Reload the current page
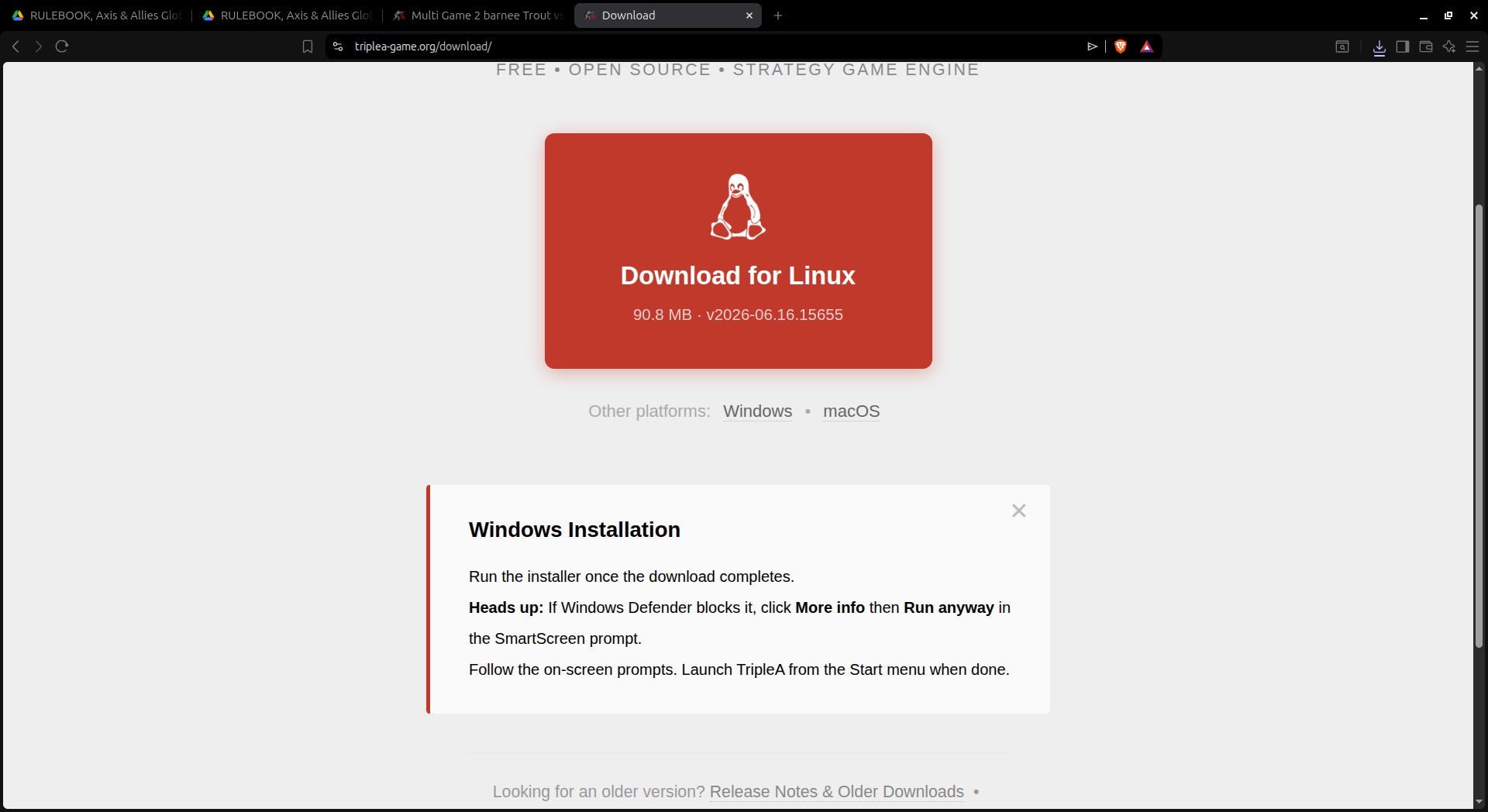This screenshot has height=812, width=1488. pyautogui.click(x=62, y=46)
